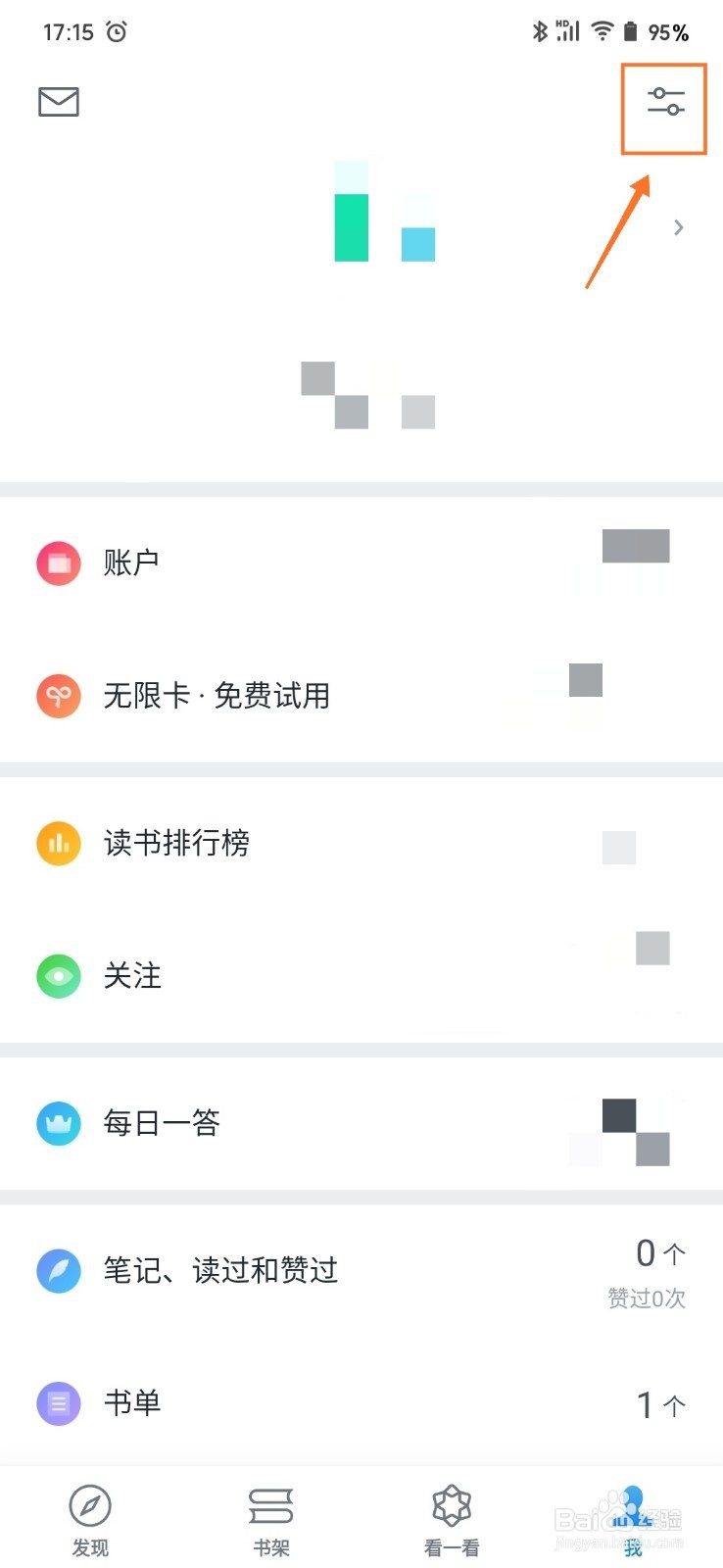Switch to the 书架 tab

(271, 1519)
